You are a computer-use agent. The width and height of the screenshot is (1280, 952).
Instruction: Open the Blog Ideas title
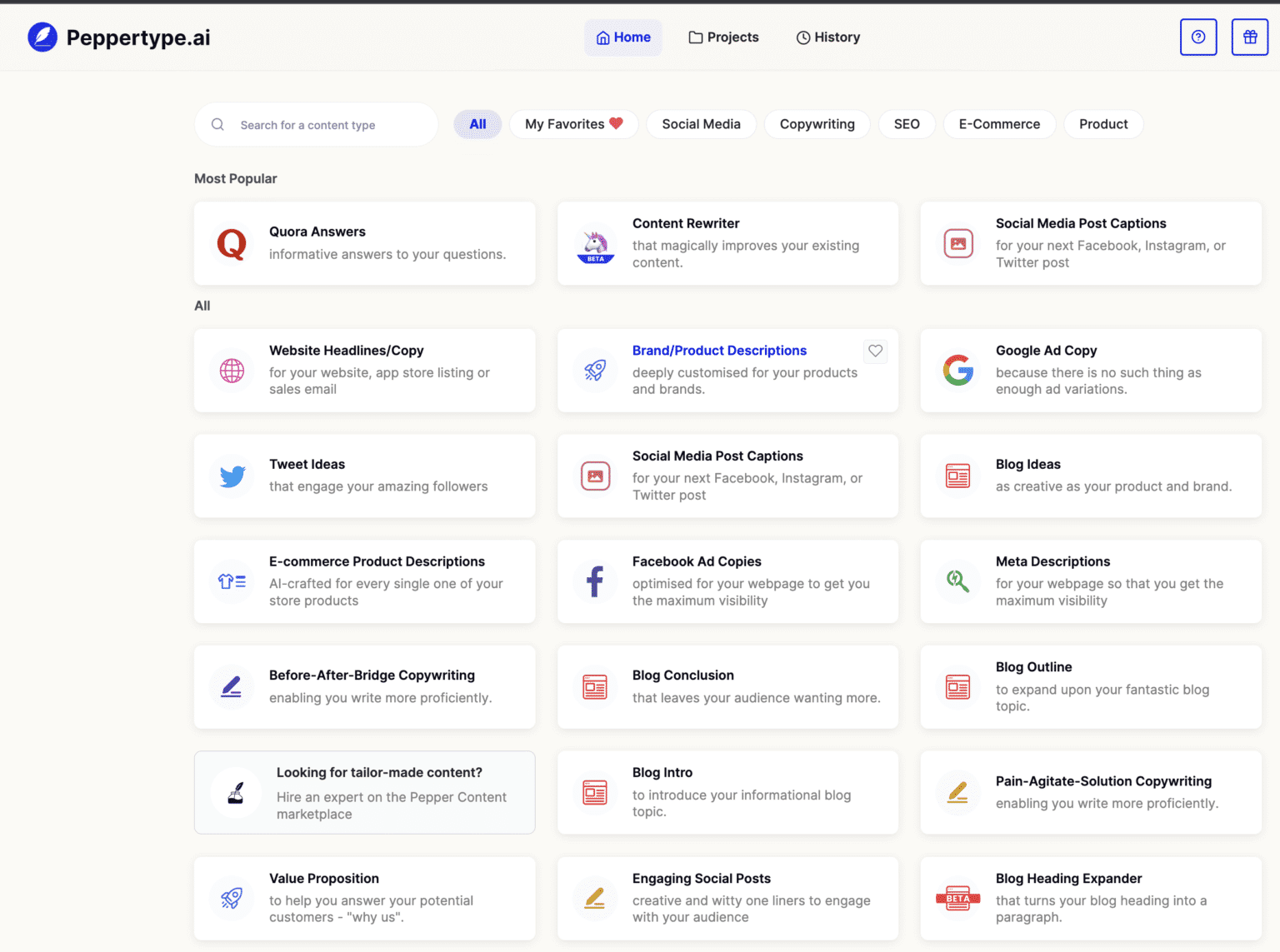coord(1028,464)
